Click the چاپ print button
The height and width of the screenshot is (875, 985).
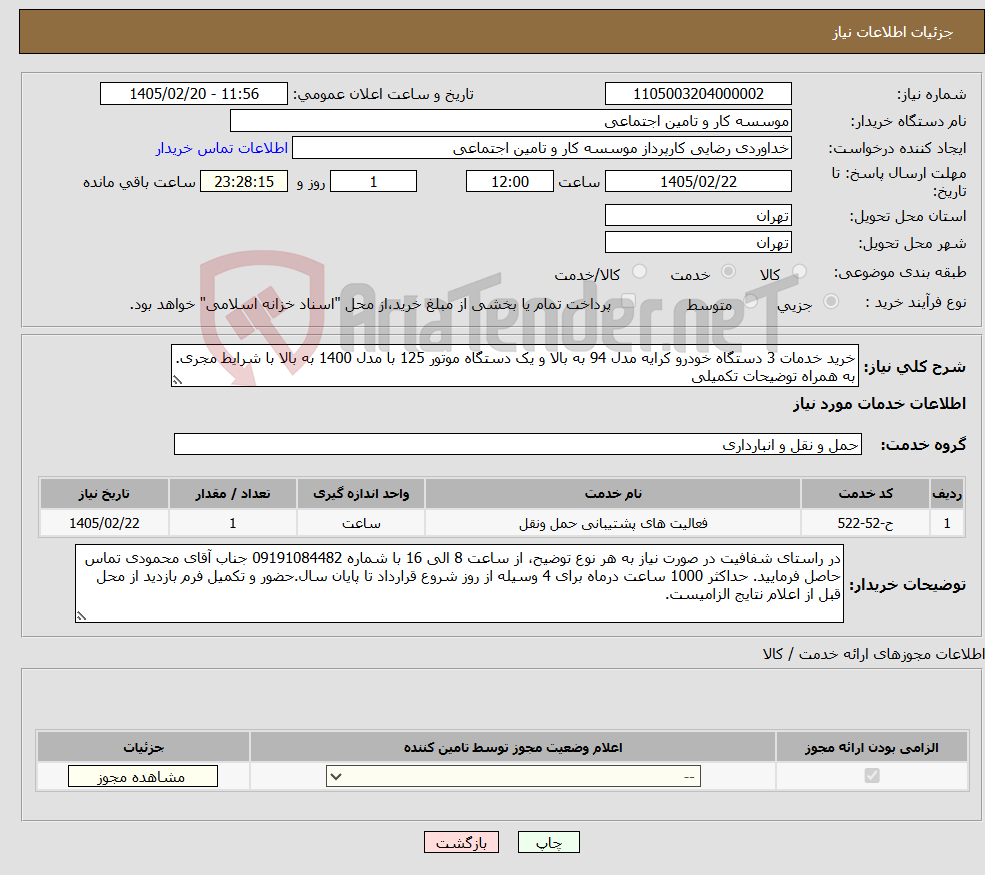548,842
